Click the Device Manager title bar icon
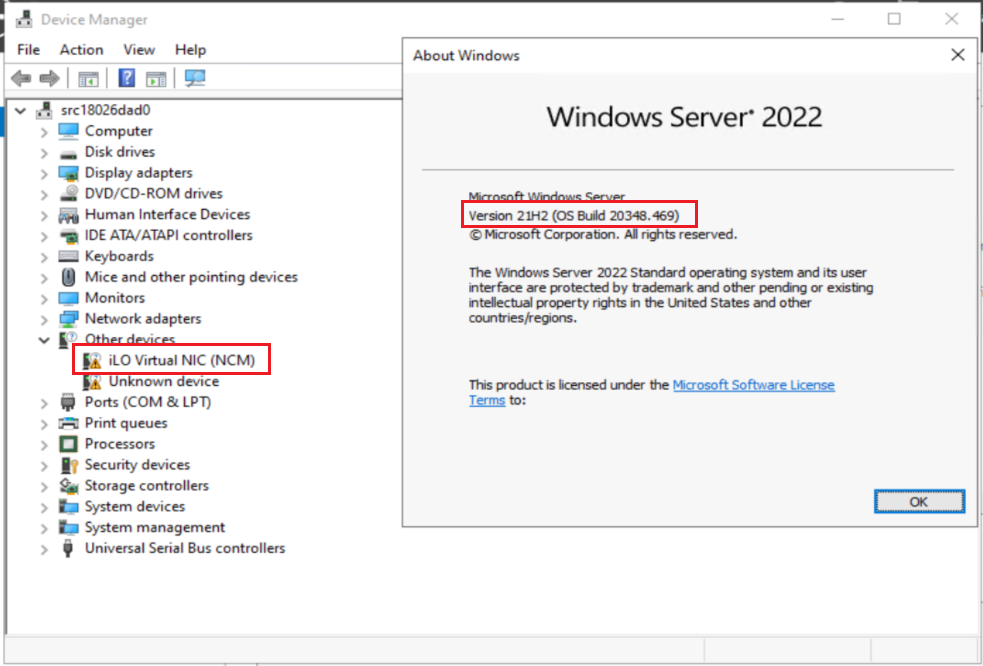The height and width of the screenshot is (666, 983). (24, 19)
